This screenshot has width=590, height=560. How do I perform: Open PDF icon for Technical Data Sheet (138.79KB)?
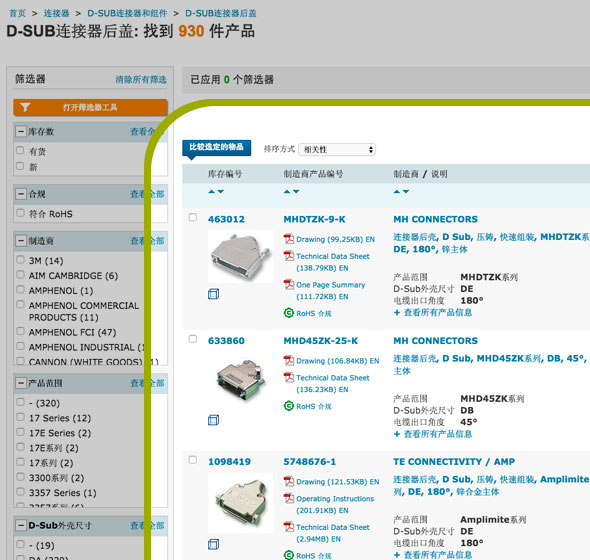[289, 256]
